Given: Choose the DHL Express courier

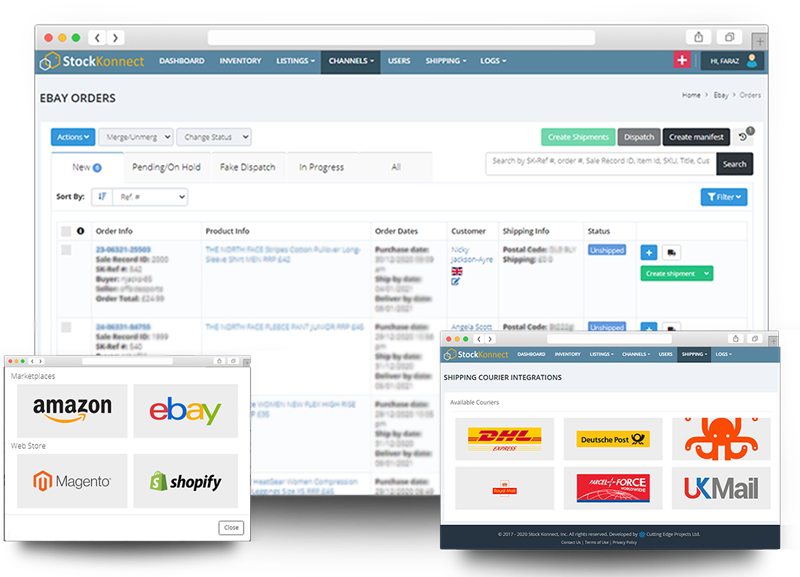Looking at the screenshot, I should [x=504, y=439].
